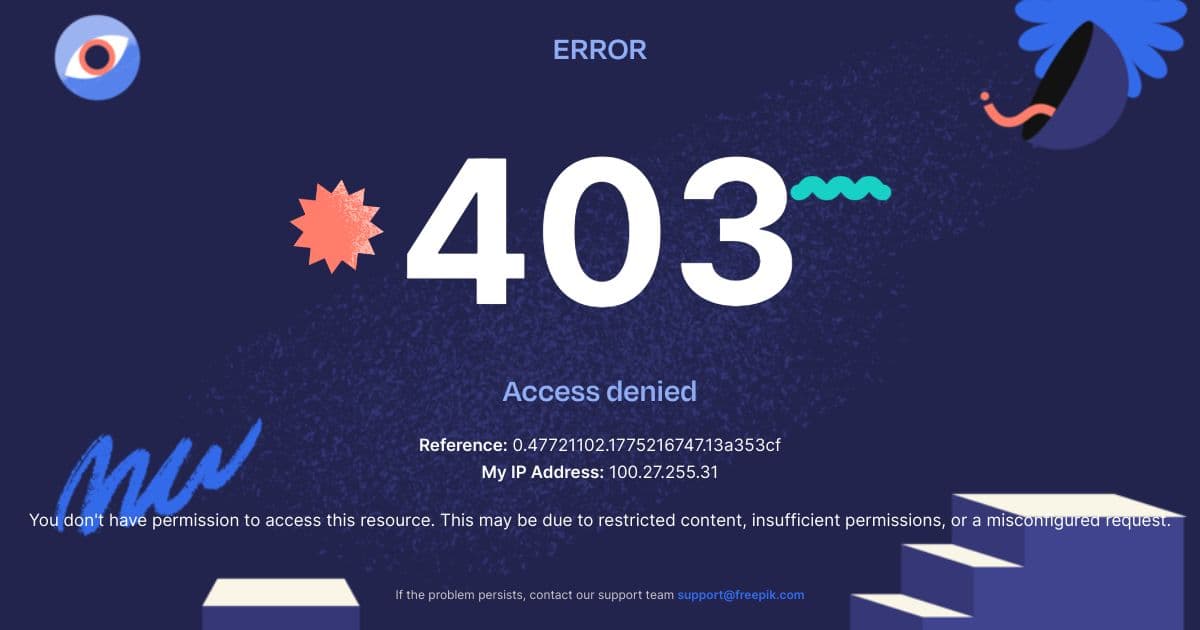Click the permission explanation paragraph

point(600,521)
